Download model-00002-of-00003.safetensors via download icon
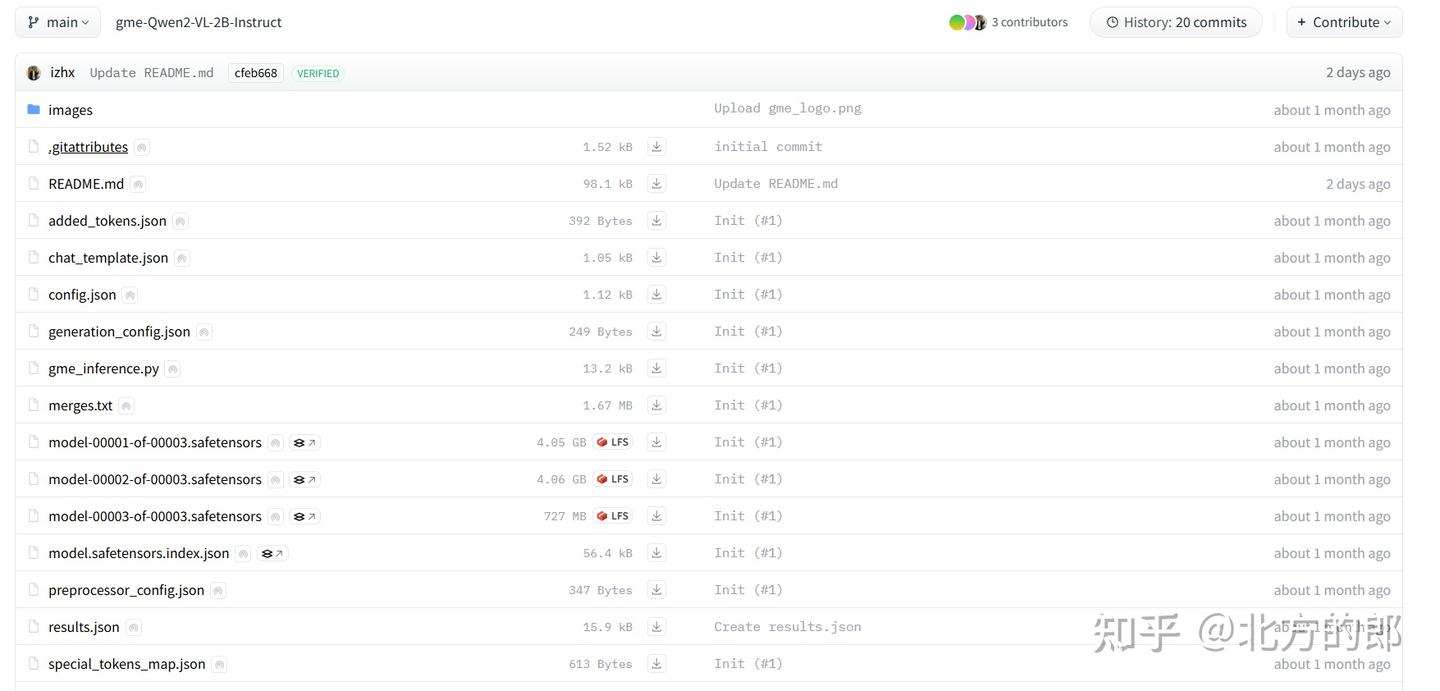The width and height of the screenshot is (1440, 691). [656, 479]
